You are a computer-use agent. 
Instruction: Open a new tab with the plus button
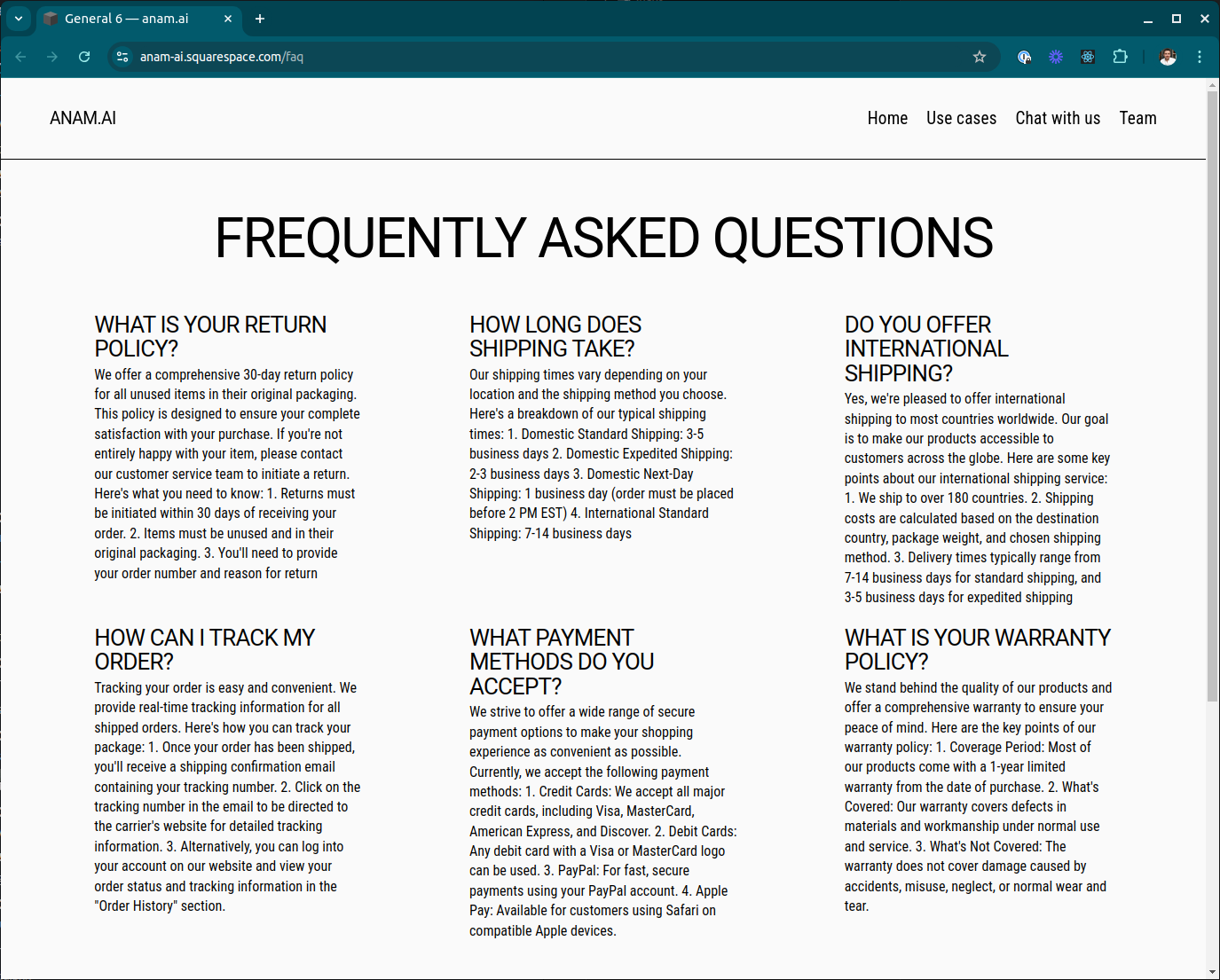click(260, 19)
